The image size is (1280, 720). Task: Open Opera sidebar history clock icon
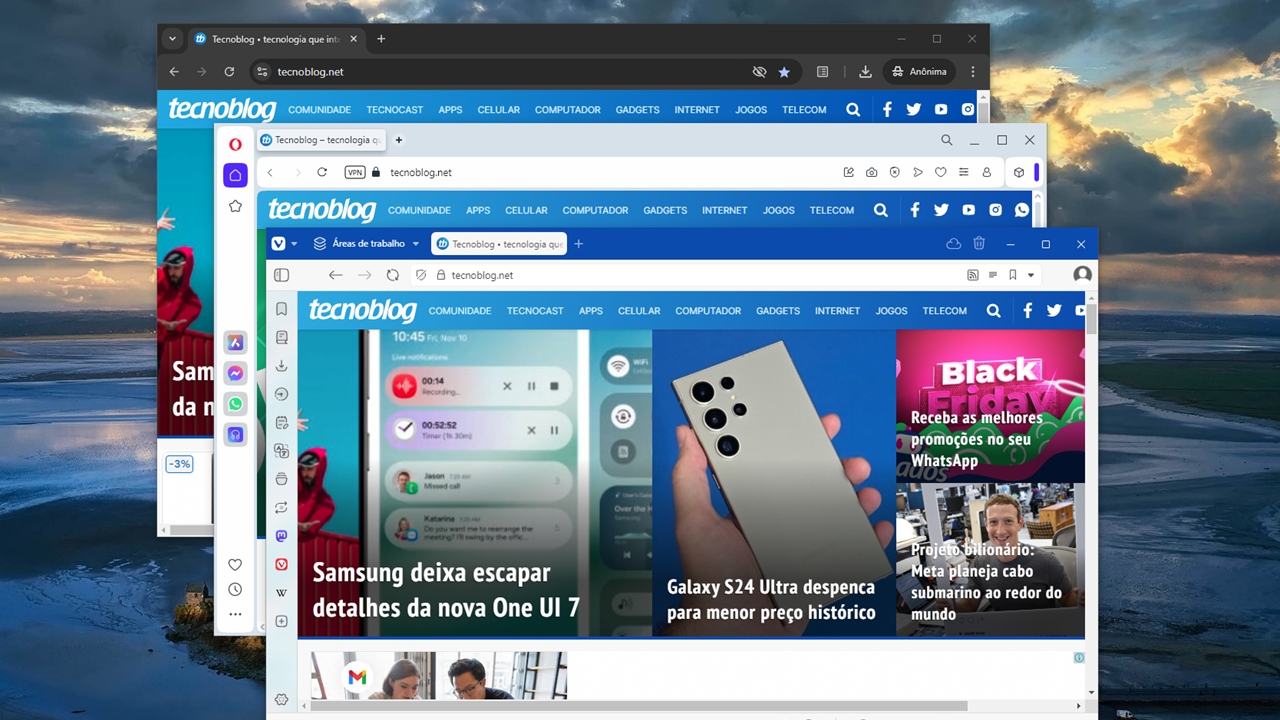click(x=235, y=590)
